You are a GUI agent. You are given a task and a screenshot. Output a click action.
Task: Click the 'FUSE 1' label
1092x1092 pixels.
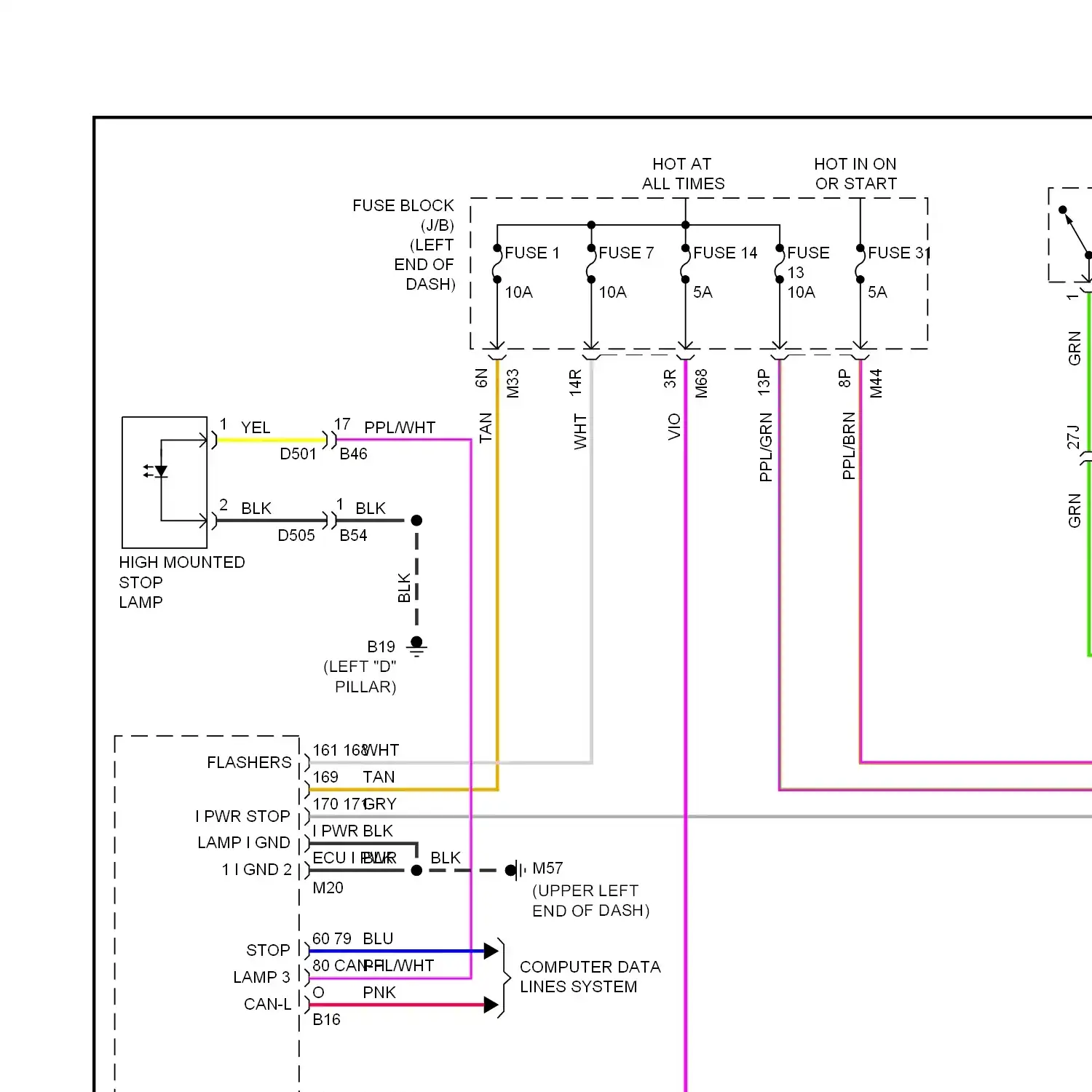532,253
